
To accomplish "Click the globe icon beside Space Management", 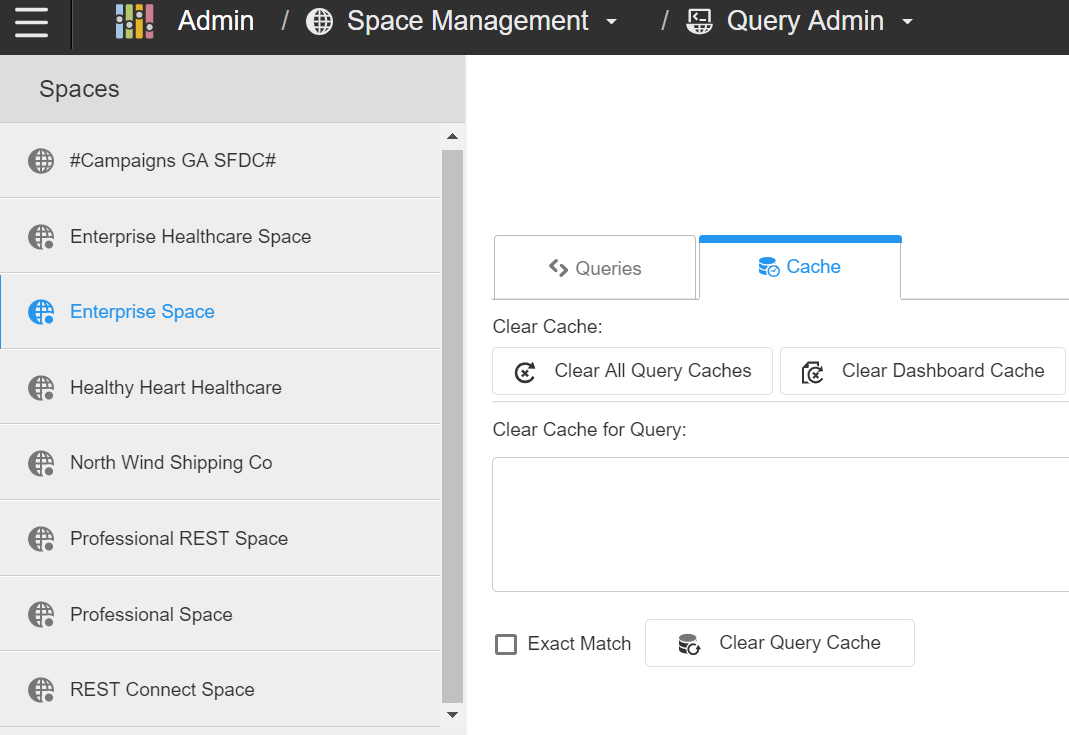I will click(319, 21).
